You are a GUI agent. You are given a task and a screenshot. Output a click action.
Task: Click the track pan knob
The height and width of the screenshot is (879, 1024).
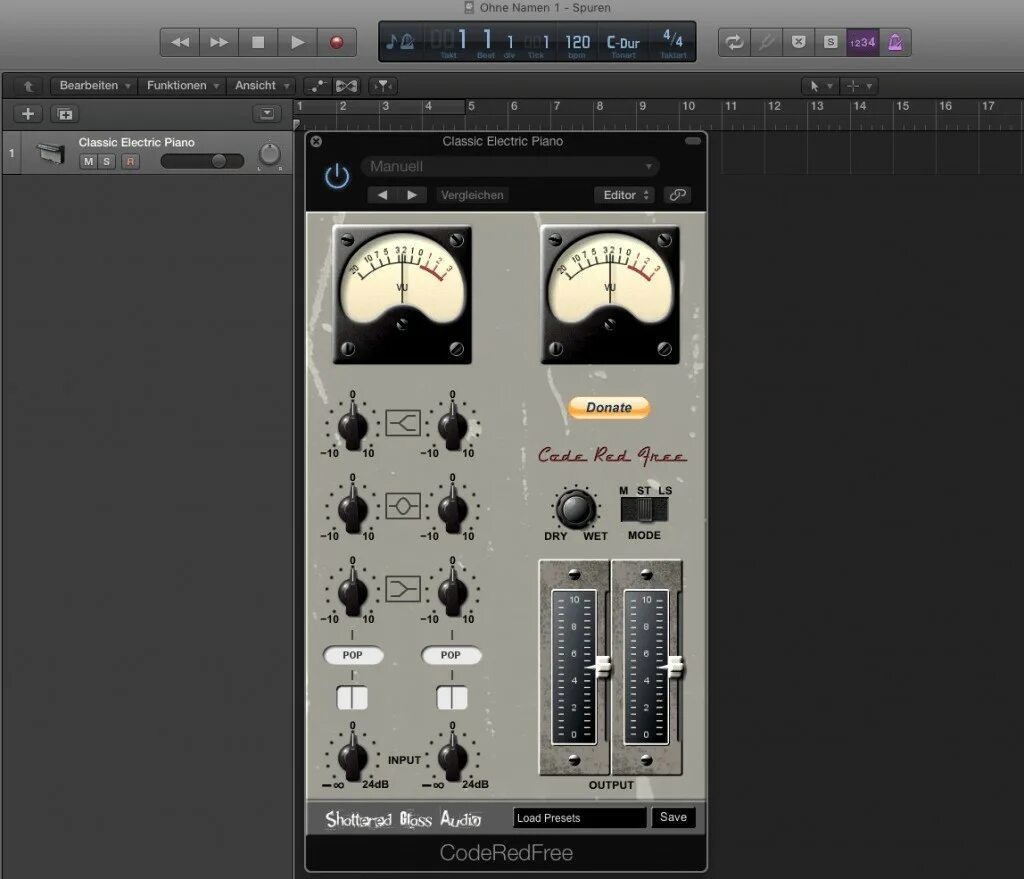[269, 155]
